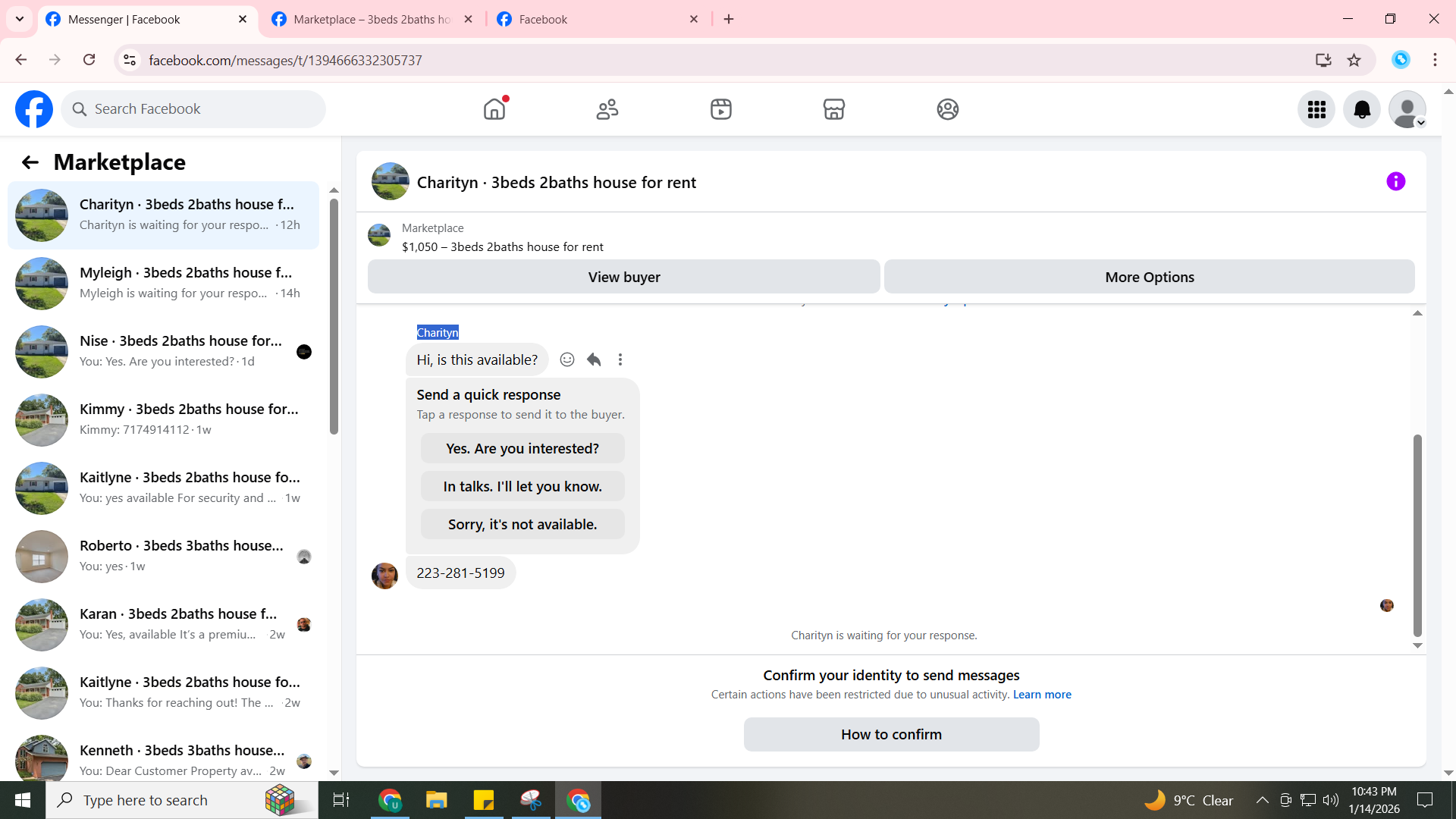The image size is (1456, 819).
Task: Reply to the 'Hi, is this available?' message
Action: [x=594, y=359]
